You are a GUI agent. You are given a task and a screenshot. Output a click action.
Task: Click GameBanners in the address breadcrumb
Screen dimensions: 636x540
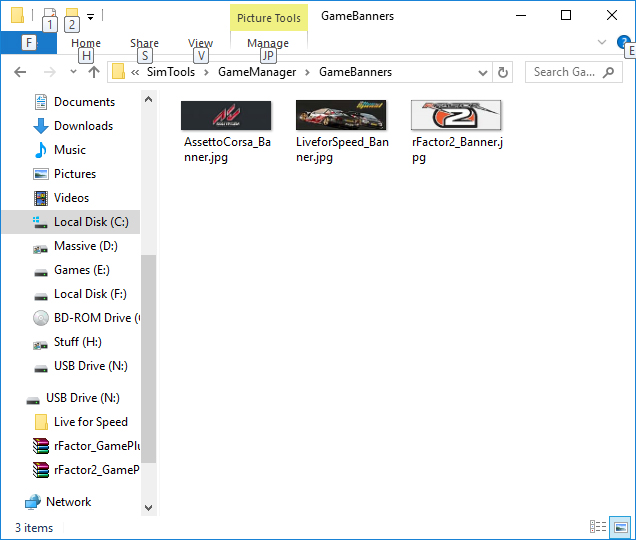355,72
